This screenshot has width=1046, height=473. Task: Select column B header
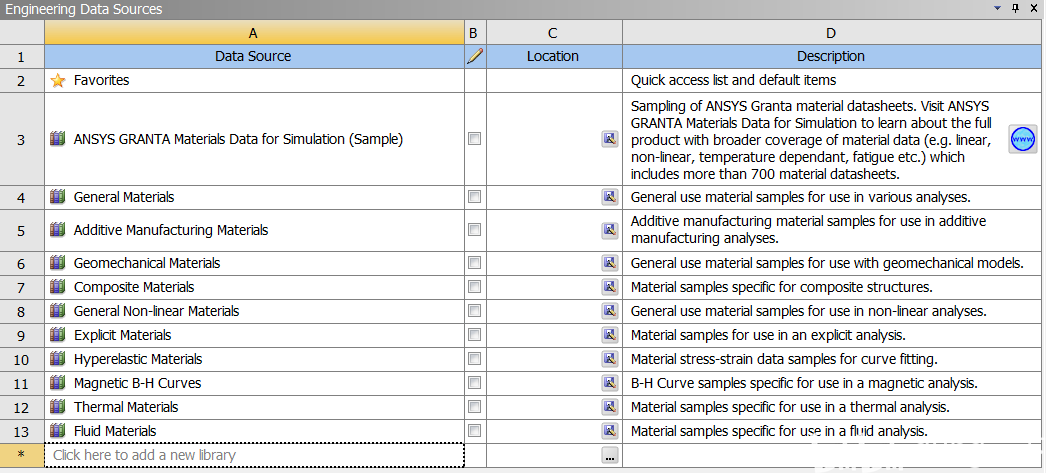point(475,33)
